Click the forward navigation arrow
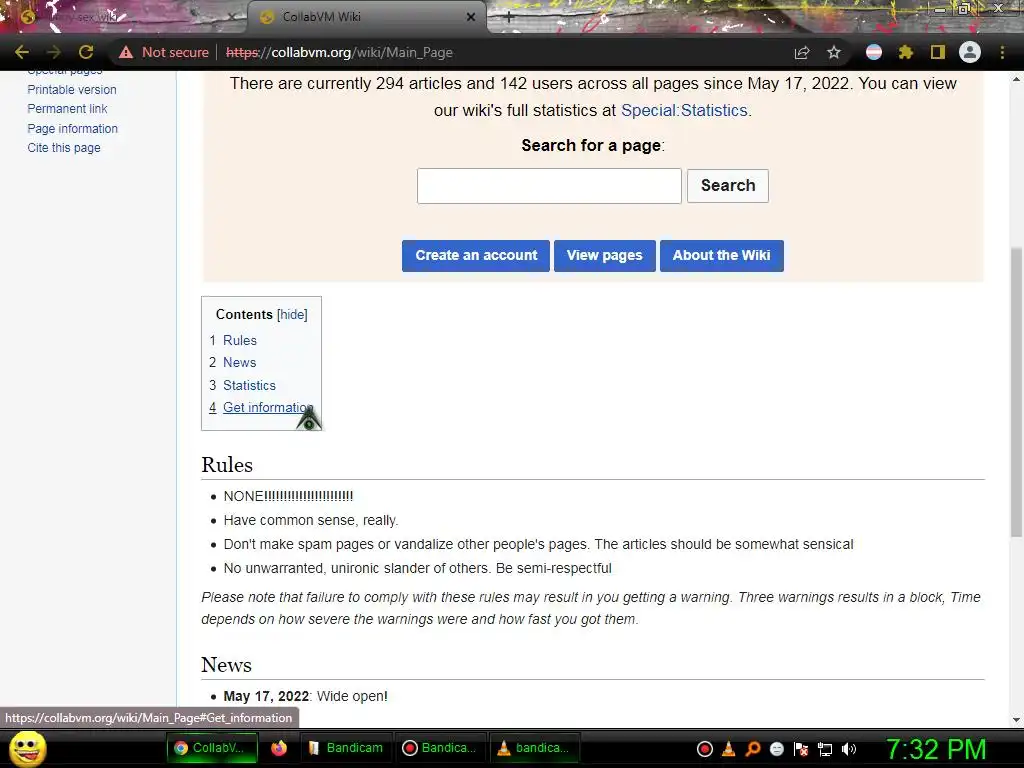The width and height of the screenshot is (1024, 768). [x=54, y=52]
